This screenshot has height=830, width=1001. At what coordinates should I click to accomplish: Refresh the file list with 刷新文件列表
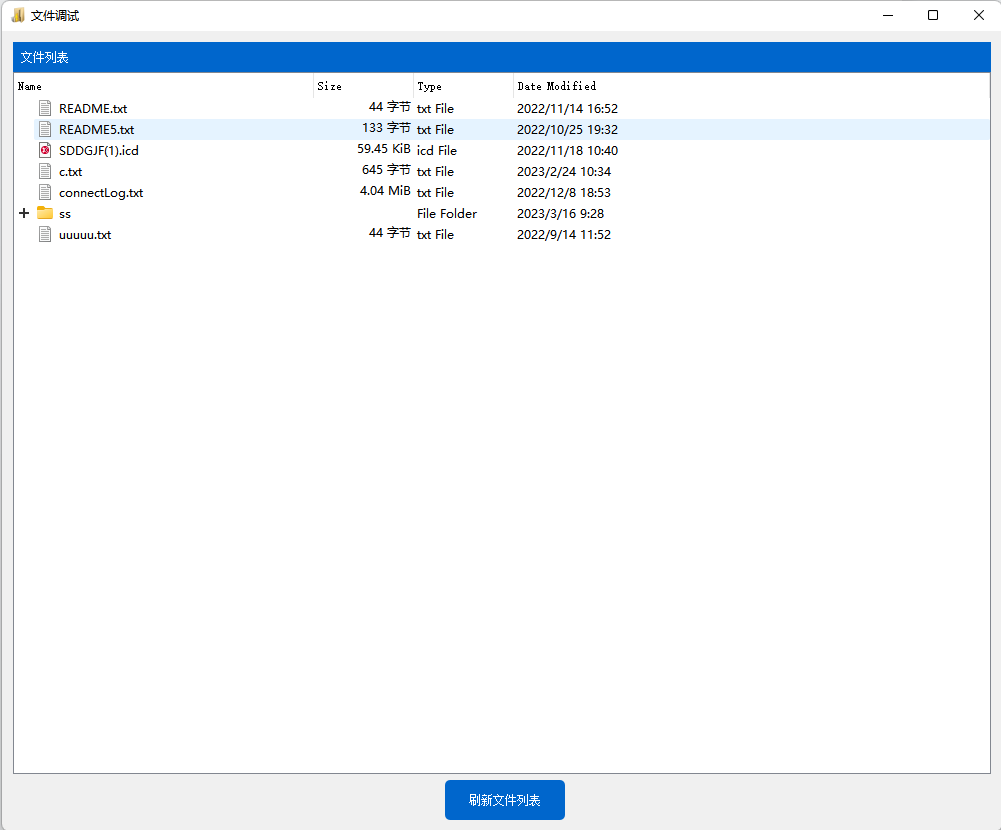coord(505,800)
